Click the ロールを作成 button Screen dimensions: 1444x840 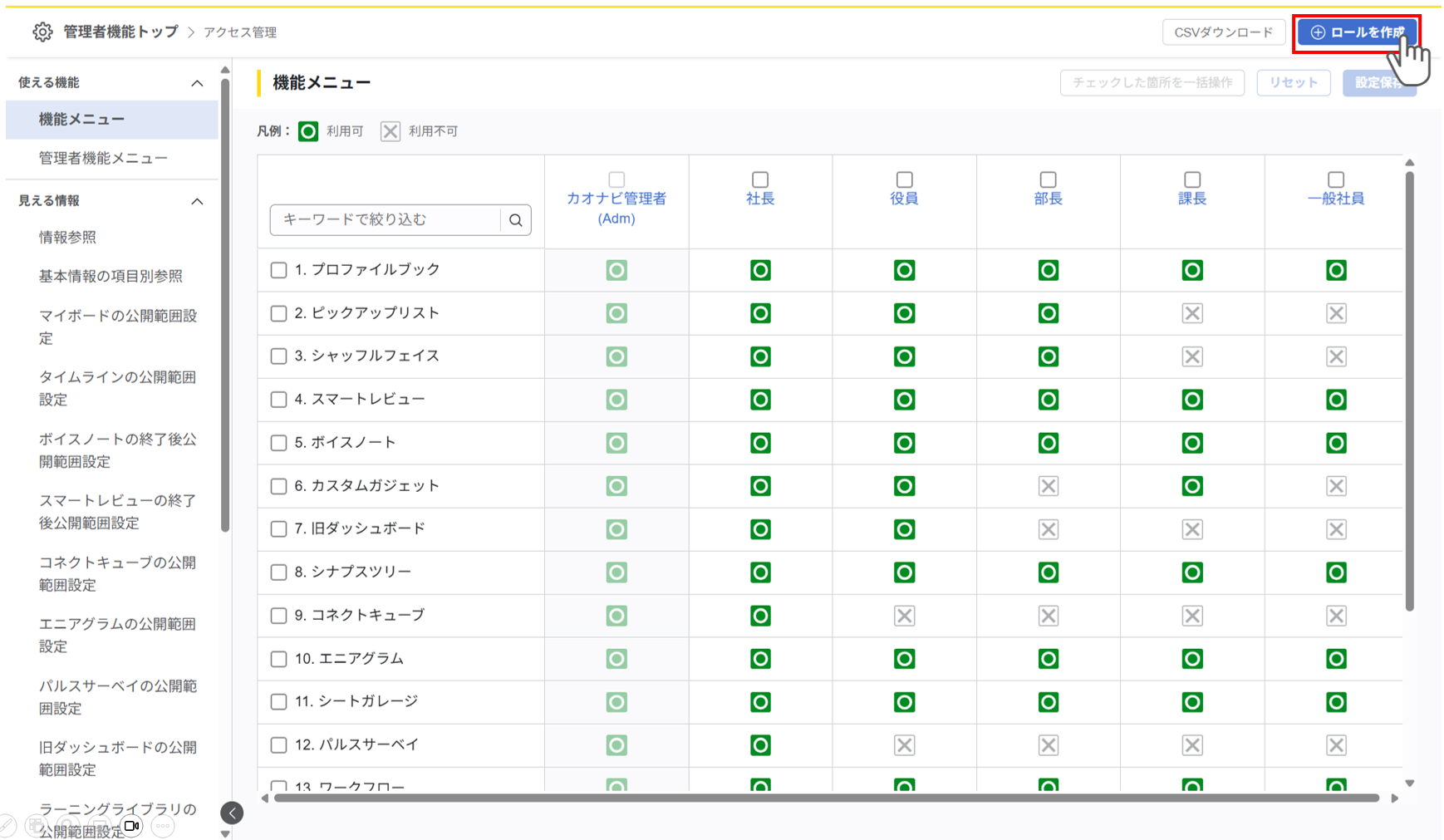click(1357, 32)
